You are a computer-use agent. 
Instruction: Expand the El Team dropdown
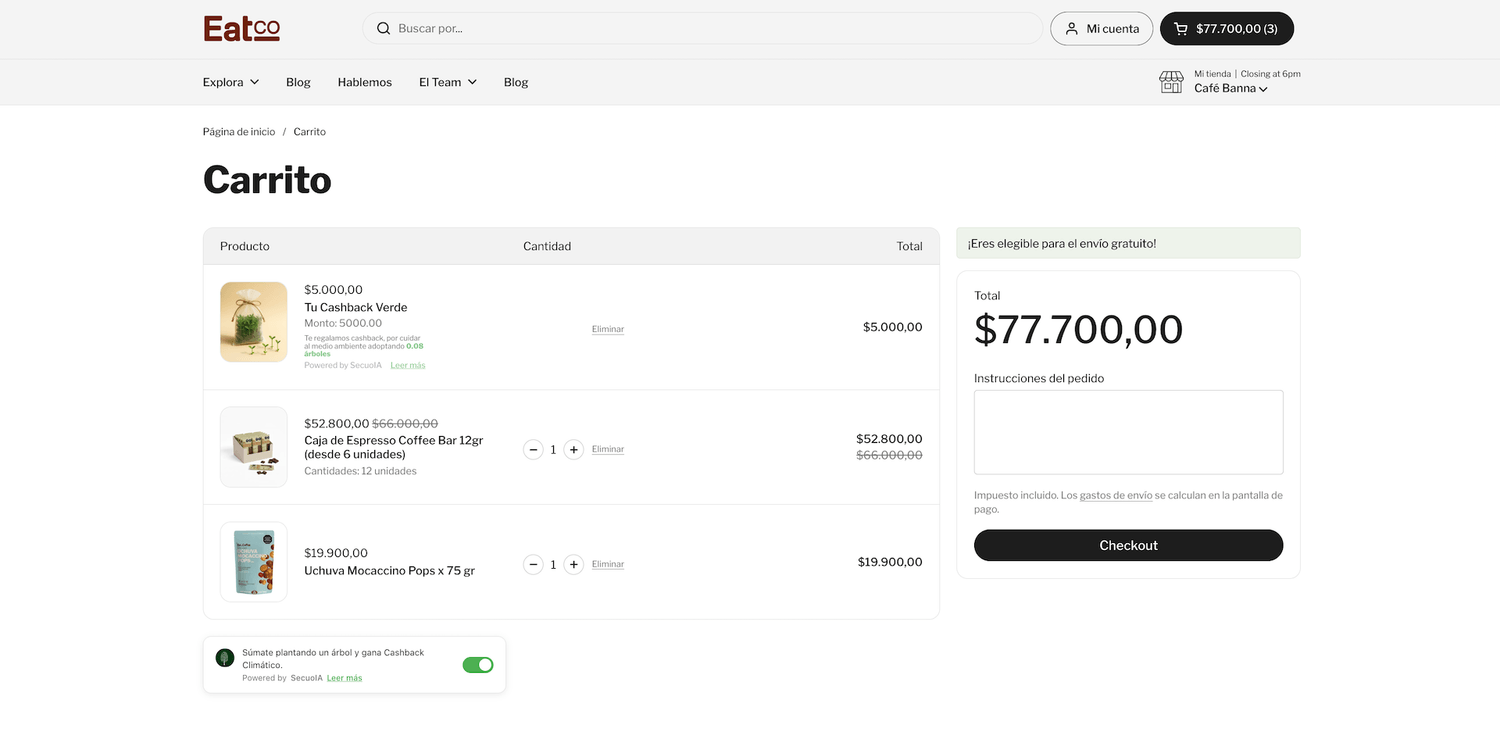(x=447, y=82)
